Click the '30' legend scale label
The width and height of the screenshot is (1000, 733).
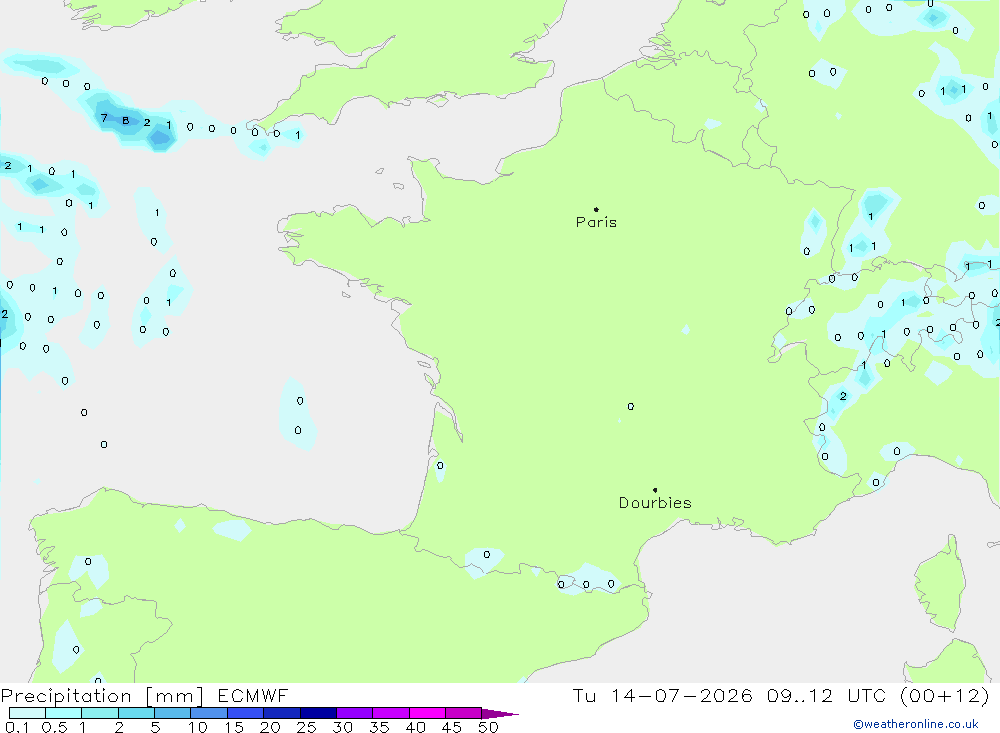coord(343,727)
